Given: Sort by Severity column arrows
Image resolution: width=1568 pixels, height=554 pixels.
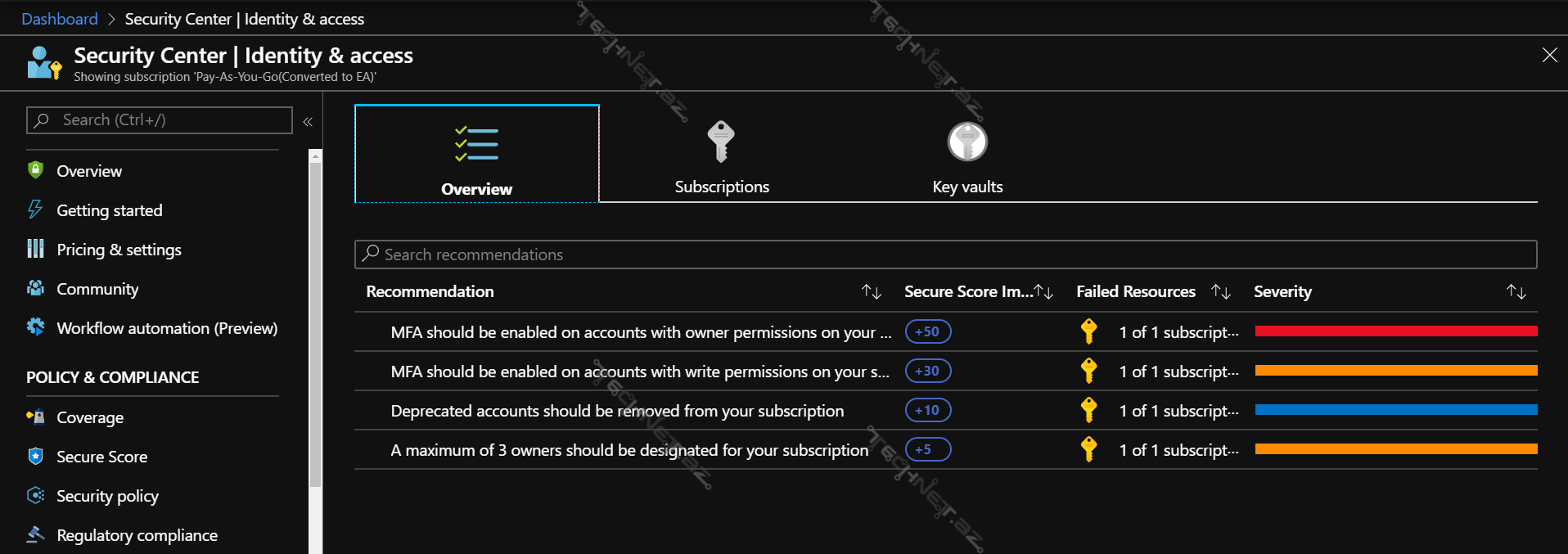Looking at the screenshot, I should point(1516,291).
